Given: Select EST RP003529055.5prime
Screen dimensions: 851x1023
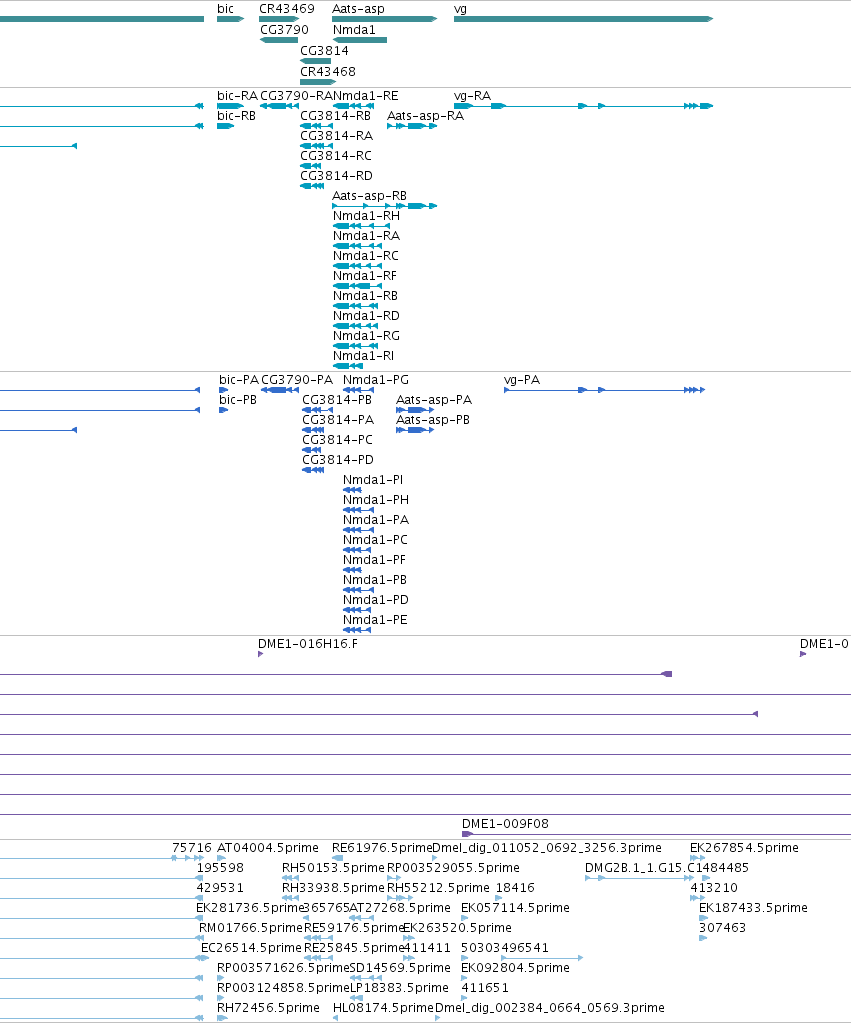Looking at the screenshot, I should point(394,878).
